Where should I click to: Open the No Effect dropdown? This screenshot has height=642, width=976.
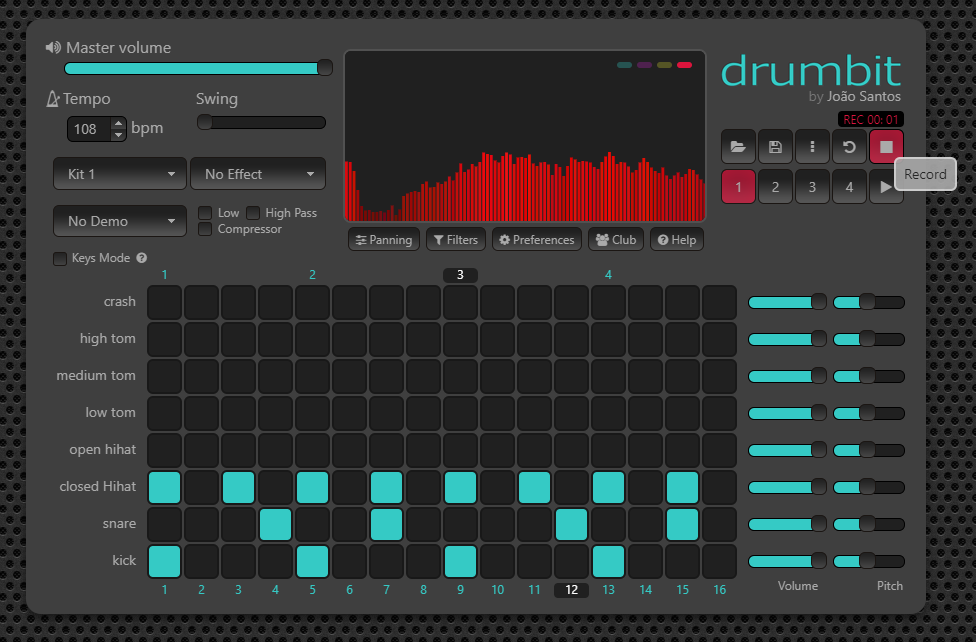click(258, 174)
